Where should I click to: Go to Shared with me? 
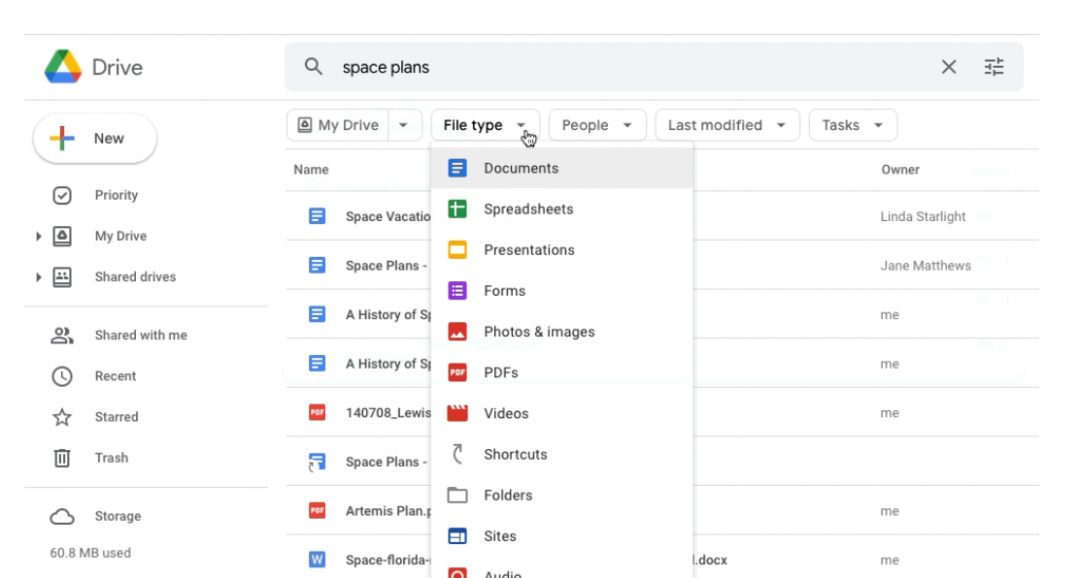coord(140,335)
